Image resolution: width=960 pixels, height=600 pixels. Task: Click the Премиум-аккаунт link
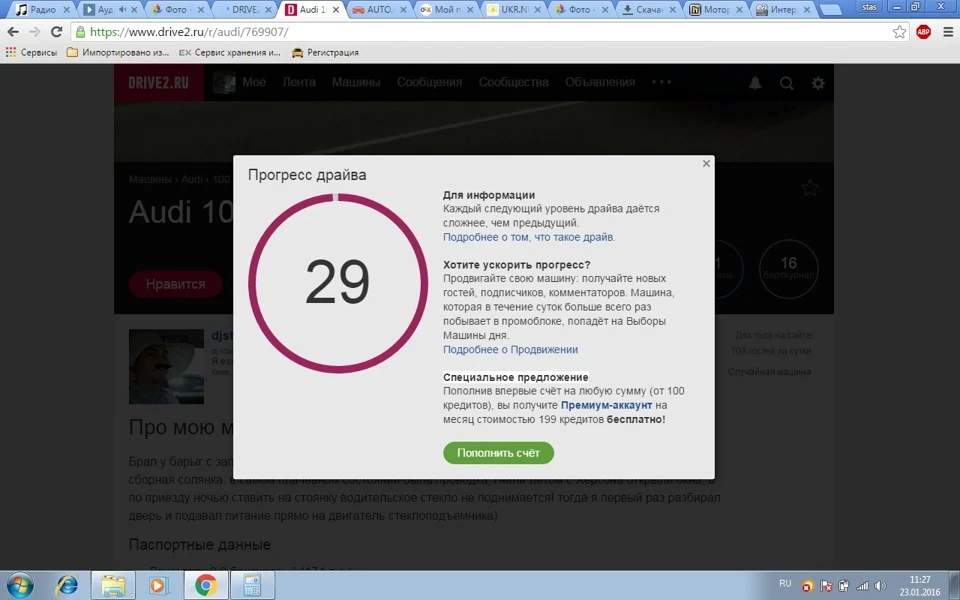[606, 405]
